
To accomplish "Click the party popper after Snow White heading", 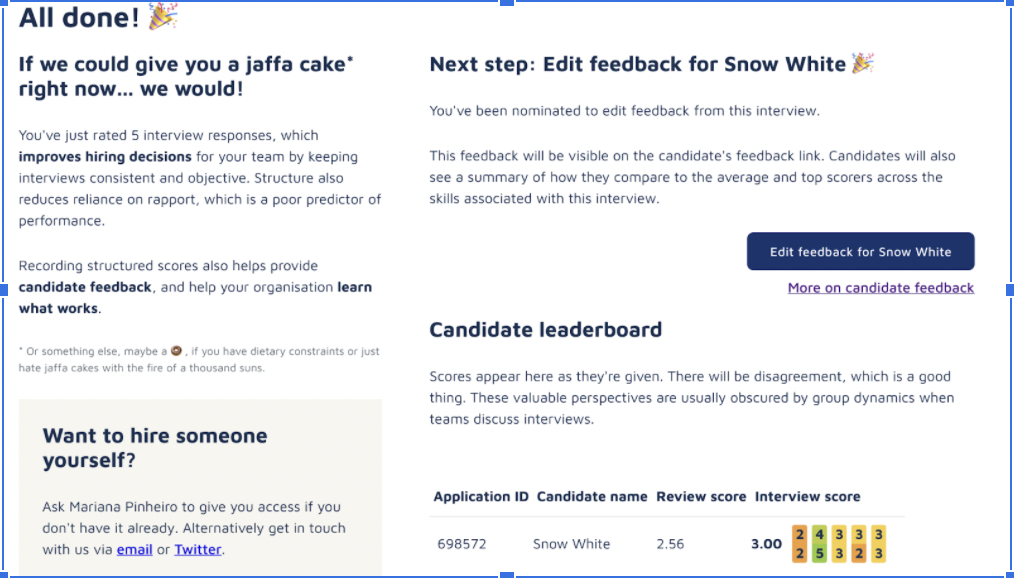I will tap(863, 64).
